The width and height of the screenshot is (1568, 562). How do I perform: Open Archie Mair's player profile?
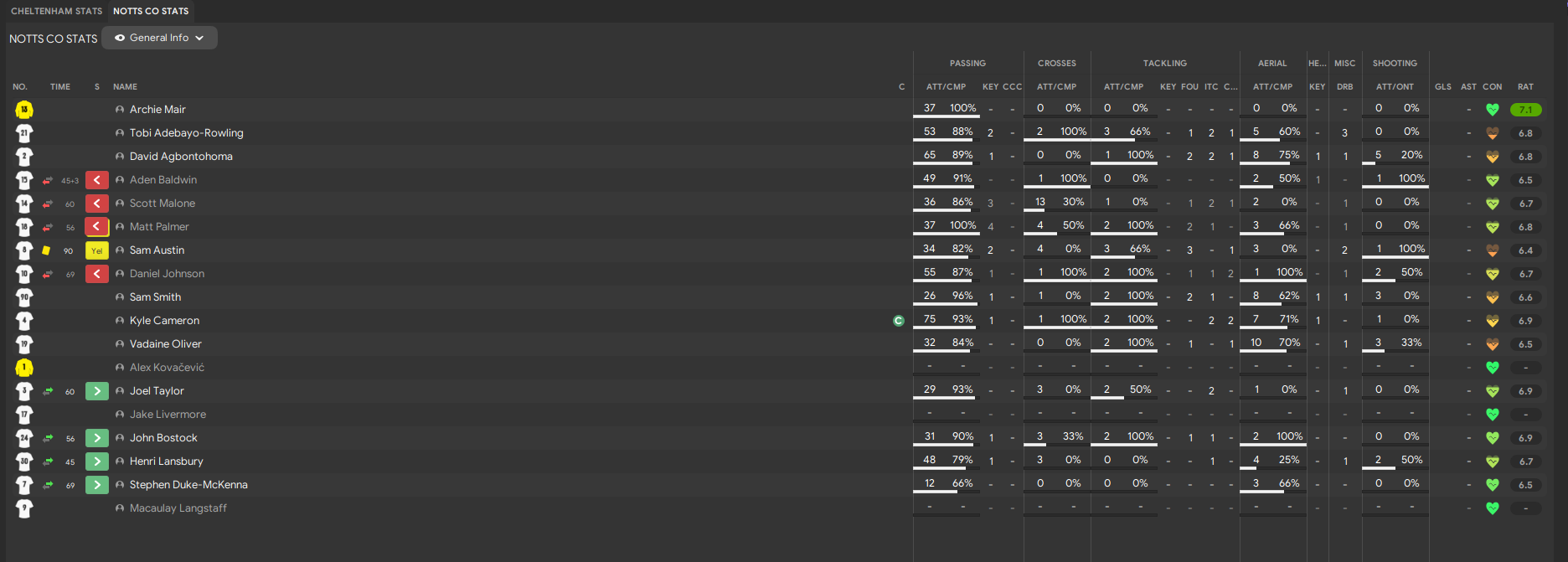click(x=157, y=110)
